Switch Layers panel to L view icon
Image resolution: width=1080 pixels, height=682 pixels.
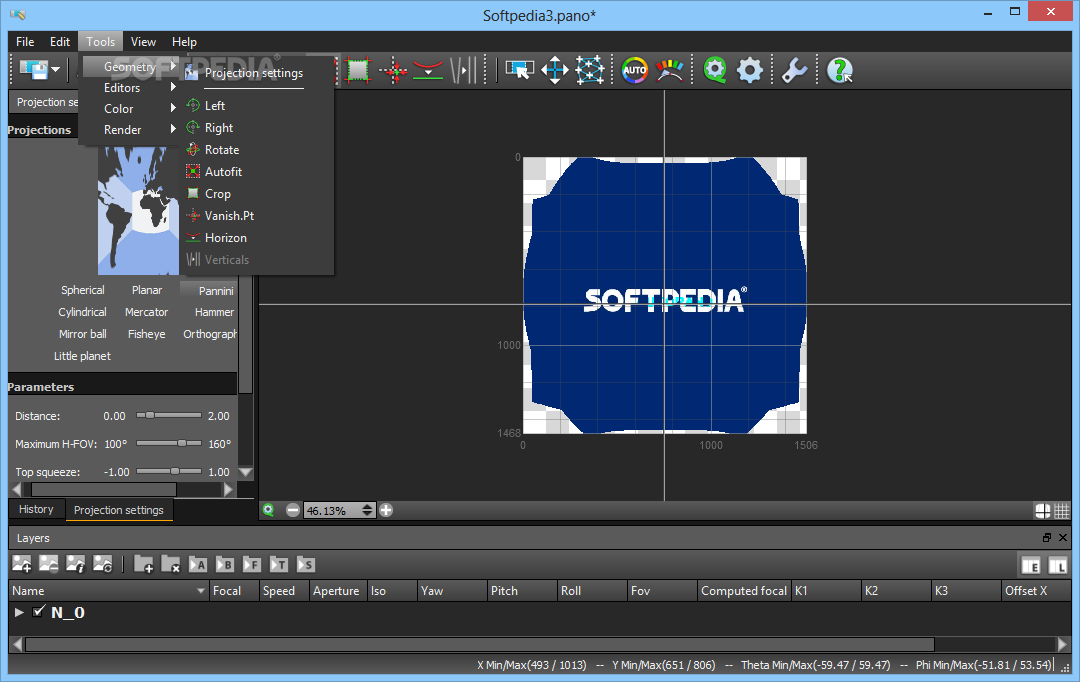pyautogui.click(x=1057, y=566)
